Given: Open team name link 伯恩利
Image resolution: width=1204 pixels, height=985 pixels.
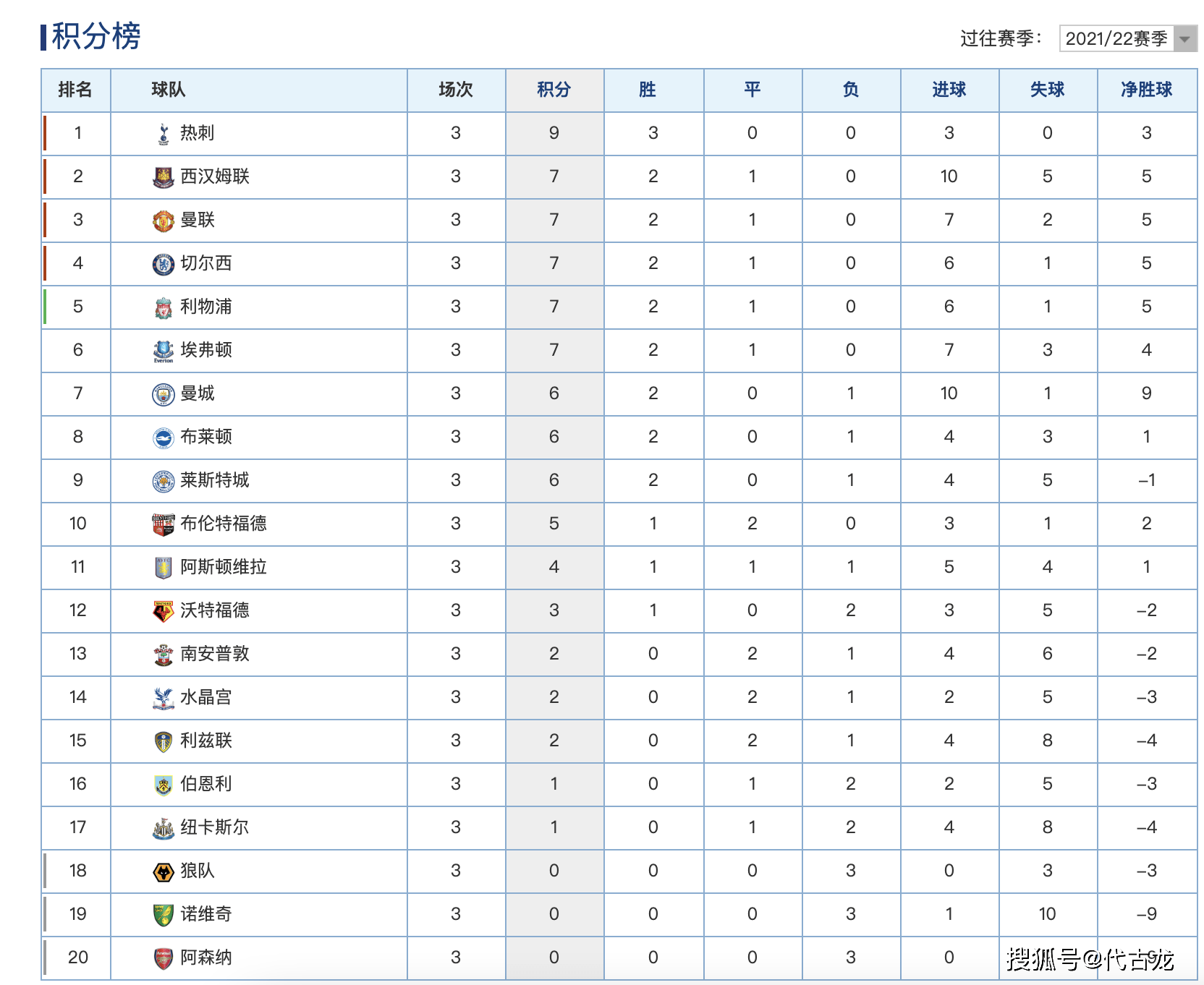Looking at the screenshot, I should [206, 784].
